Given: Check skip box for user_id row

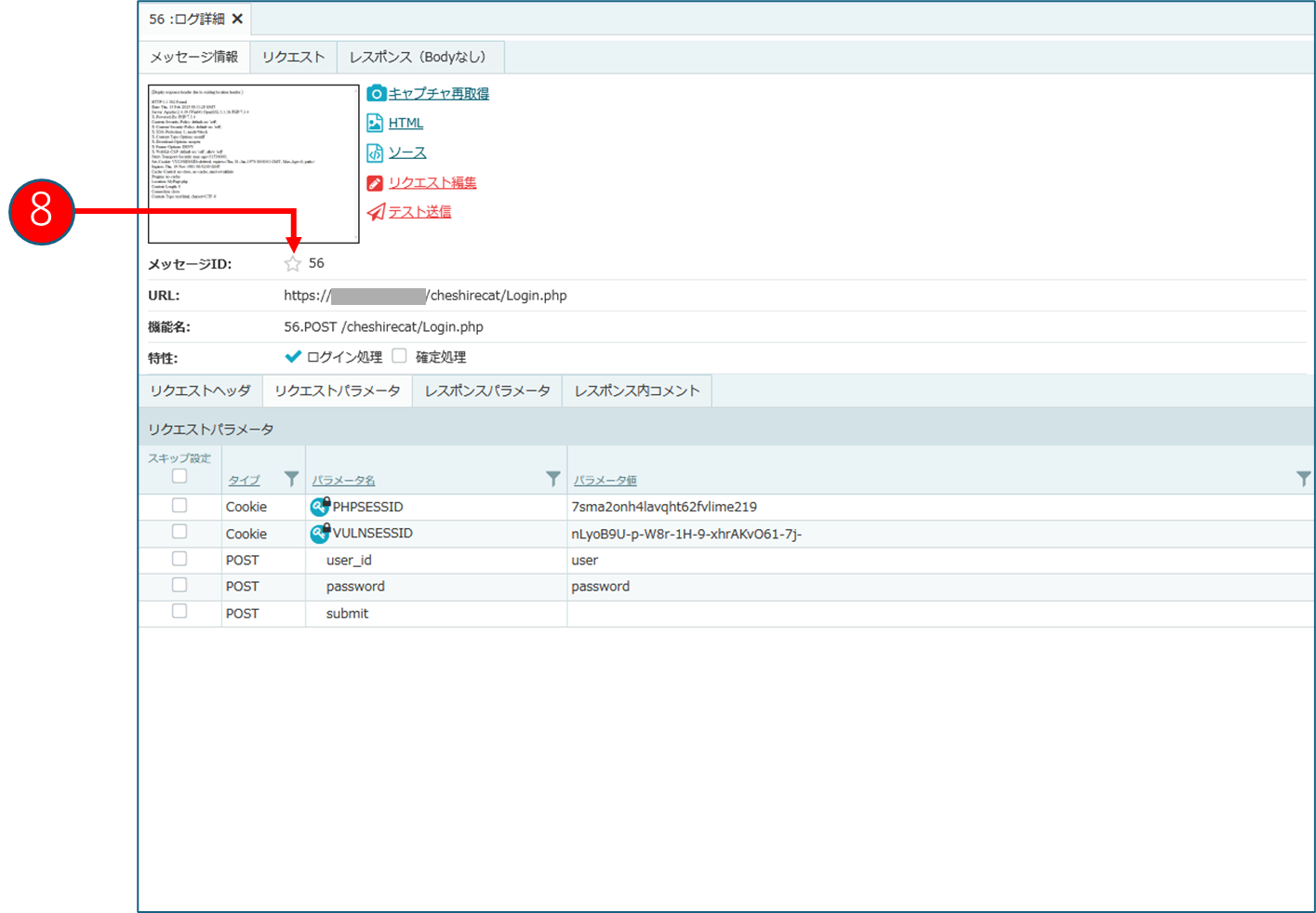Looking at the screenshot, I should pos(179,559).
